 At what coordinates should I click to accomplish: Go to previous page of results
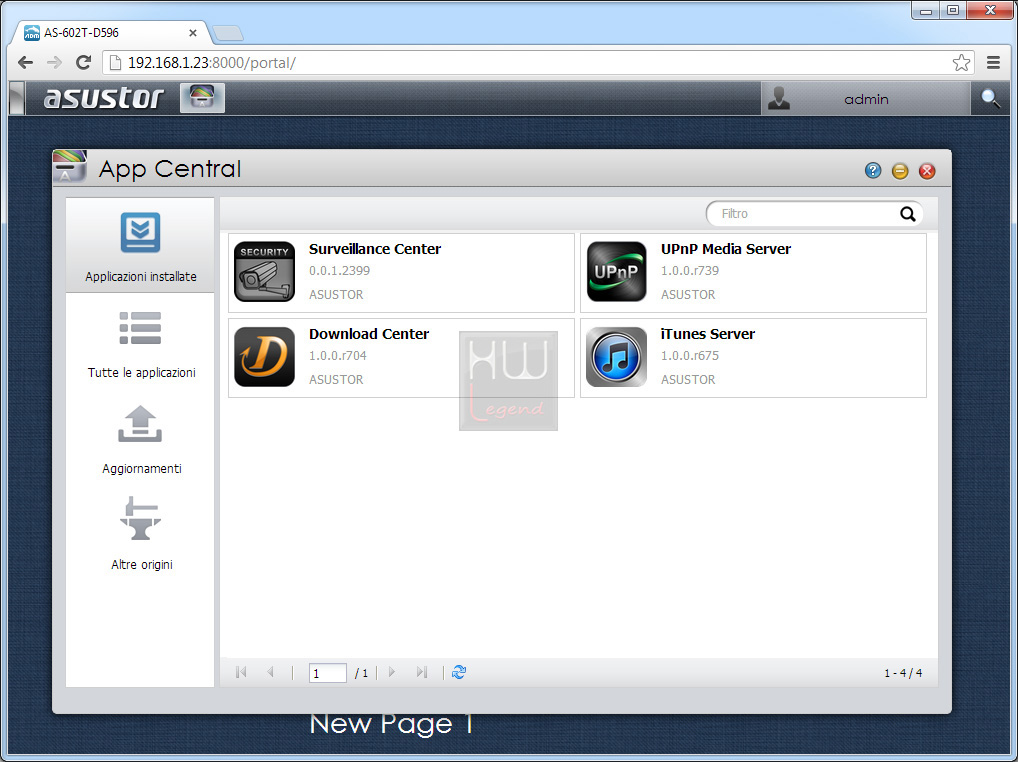click(x=271, y=672)
